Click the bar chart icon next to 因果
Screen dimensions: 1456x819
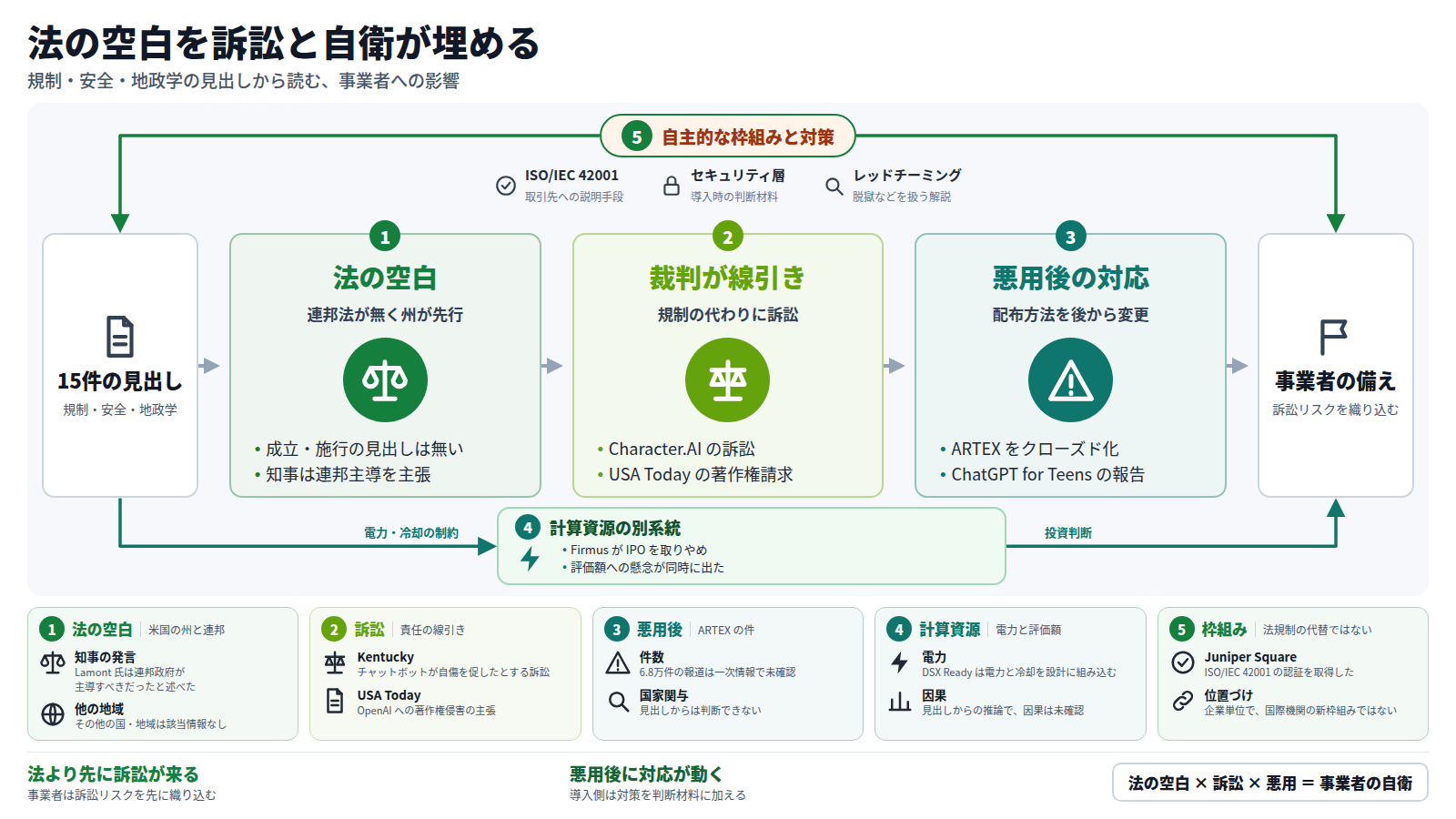pyautogui.click(x=900, y=702)
